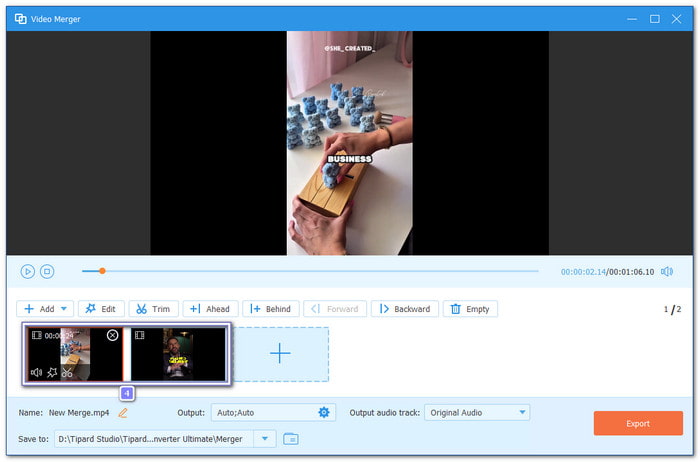Move the clip Backward
Screen dimensions: 700x462
[405, 309]
